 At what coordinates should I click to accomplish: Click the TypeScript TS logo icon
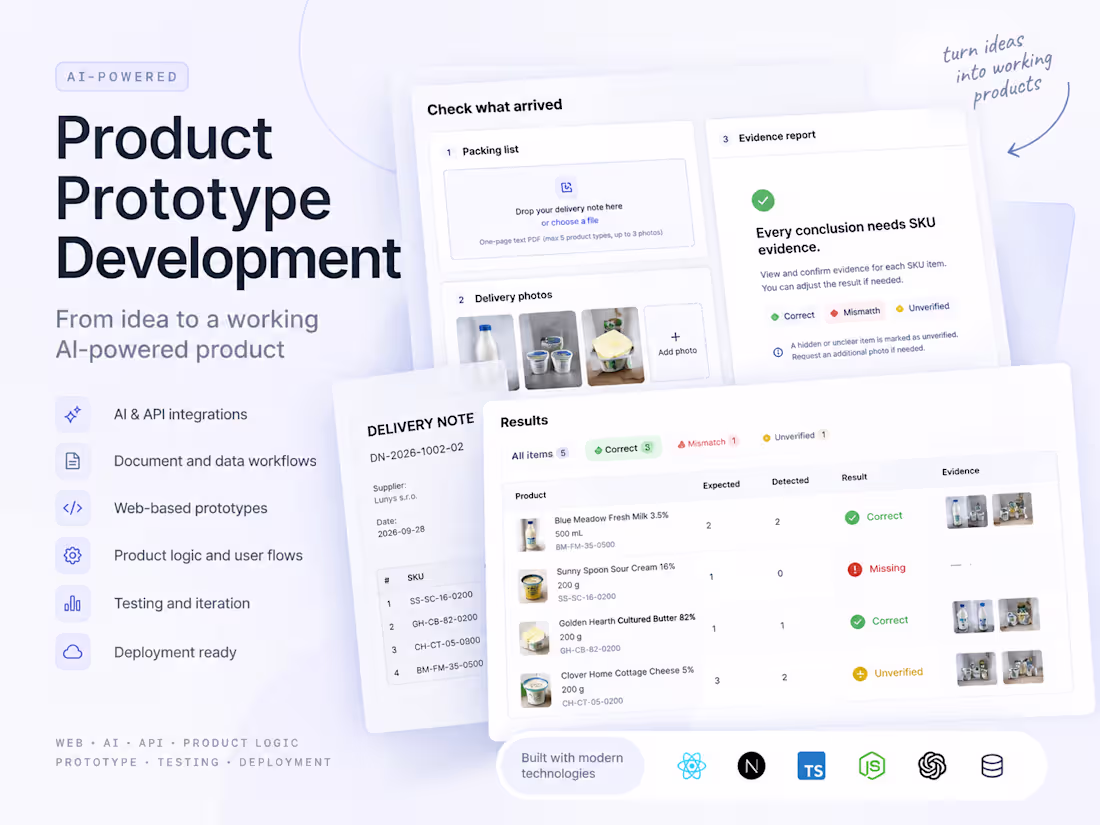[x=812, y=766]
